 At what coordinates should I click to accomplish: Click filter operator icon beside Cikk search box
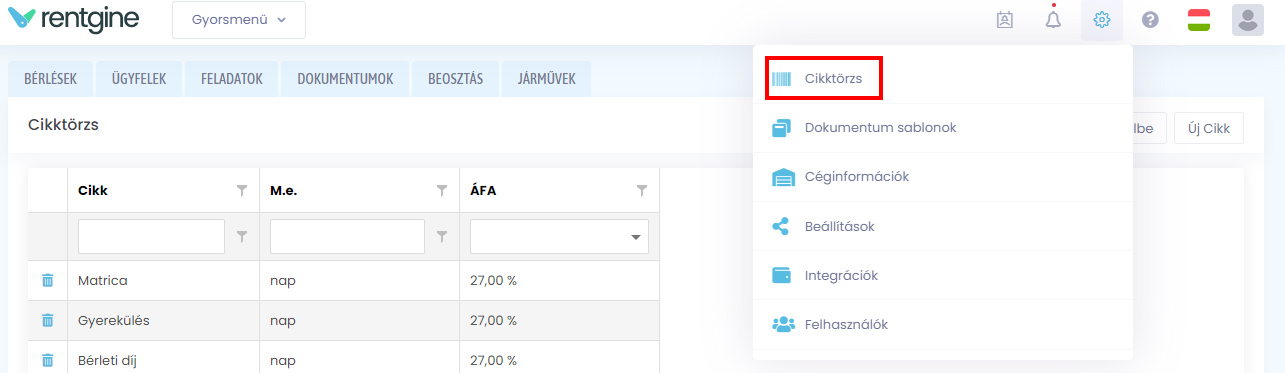click(x=241, y=237)
